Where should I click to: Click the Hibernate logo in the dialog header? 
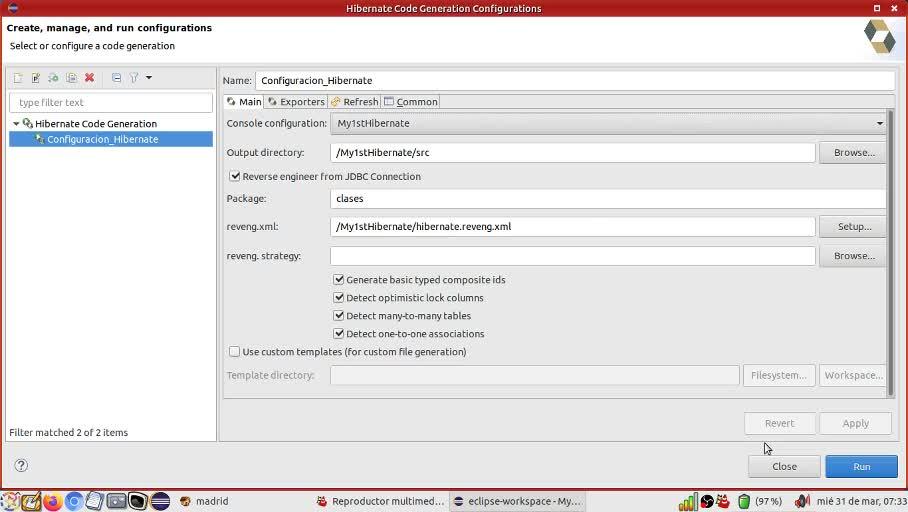880,36
